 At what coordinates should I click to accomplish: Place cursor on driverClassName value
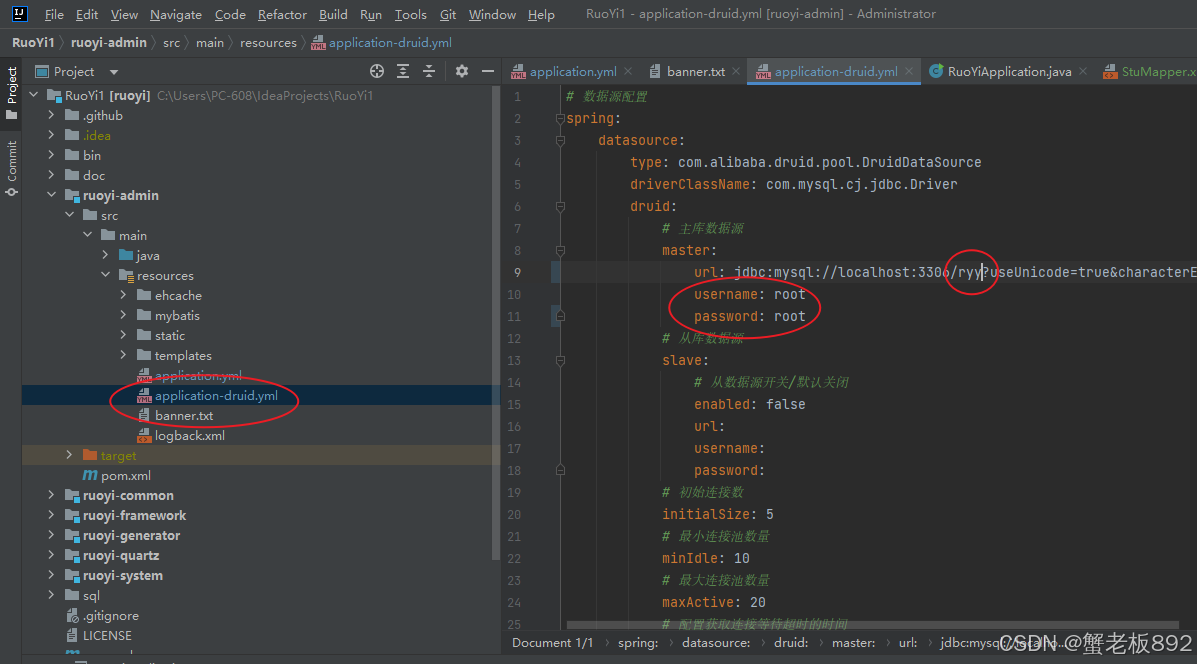pyautogui.click(x=861, y=184)
